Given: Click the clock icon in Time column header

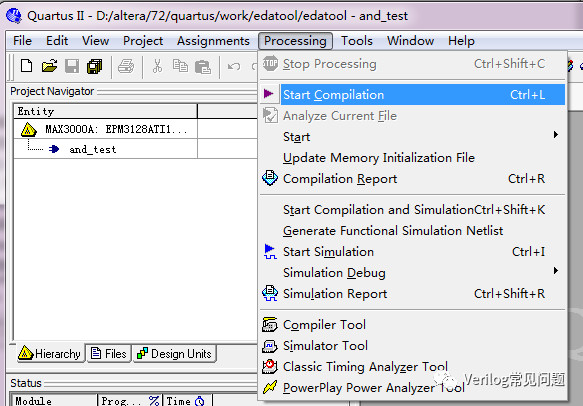Looking at the screenshot, I should click(x=200, y=401).
